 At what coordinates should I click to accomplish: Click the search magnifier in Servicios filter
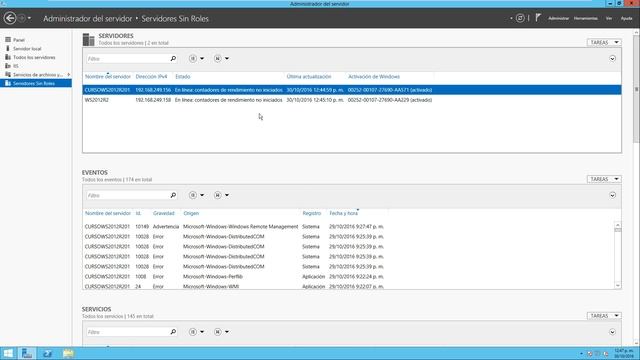[173, 332]
